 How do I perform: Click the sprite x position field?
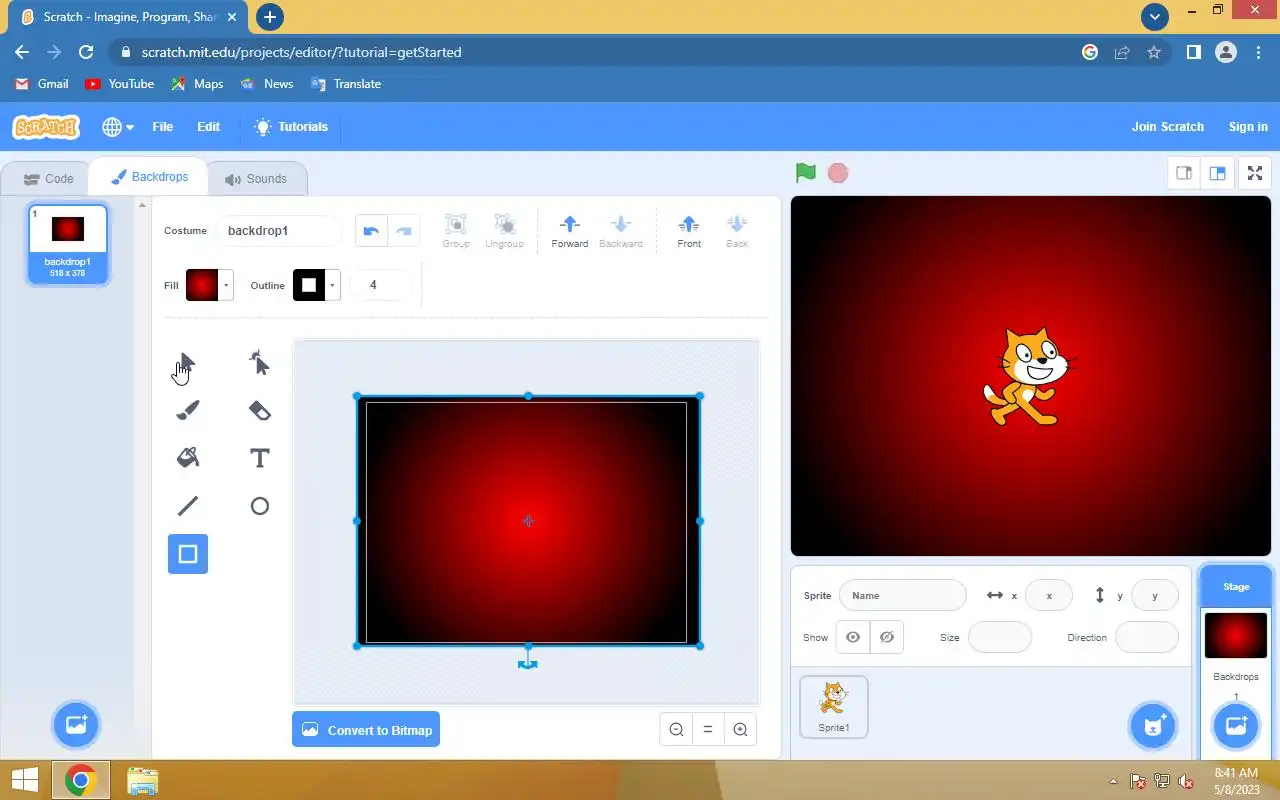pos(1049,595)
